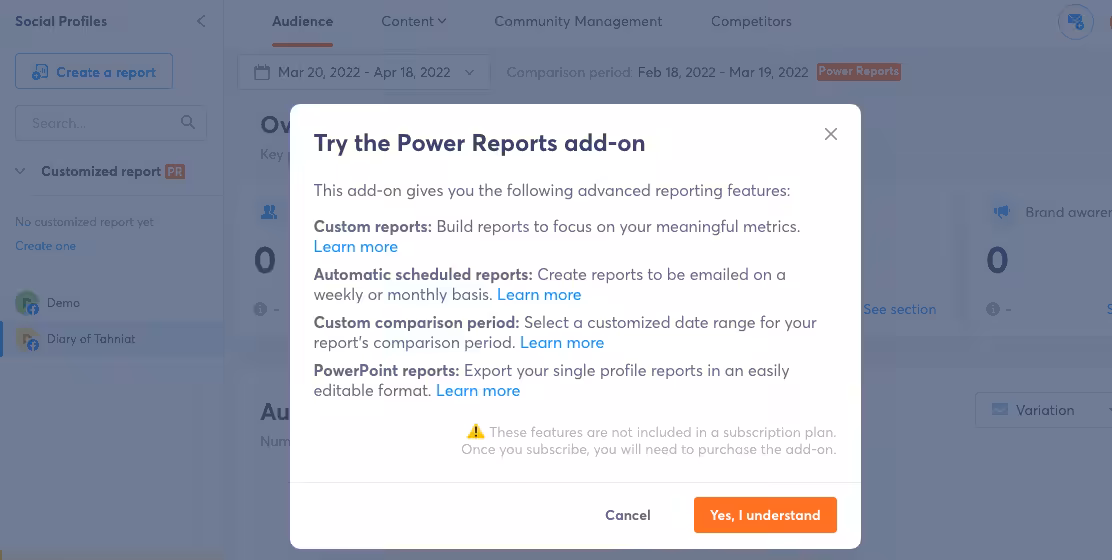Click the calendar icon in date picker
The height and width of the screenshot is (560, 1112).
[x=262, y=72]
